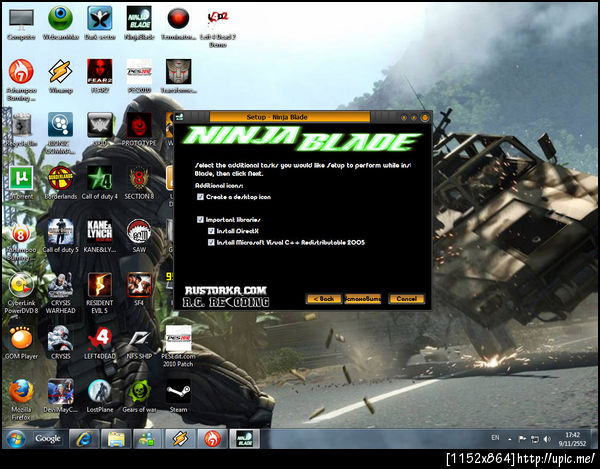Launch the Winamp desktop shortcut
This screenshot has height=469, width=600.
tap(60, 76)
